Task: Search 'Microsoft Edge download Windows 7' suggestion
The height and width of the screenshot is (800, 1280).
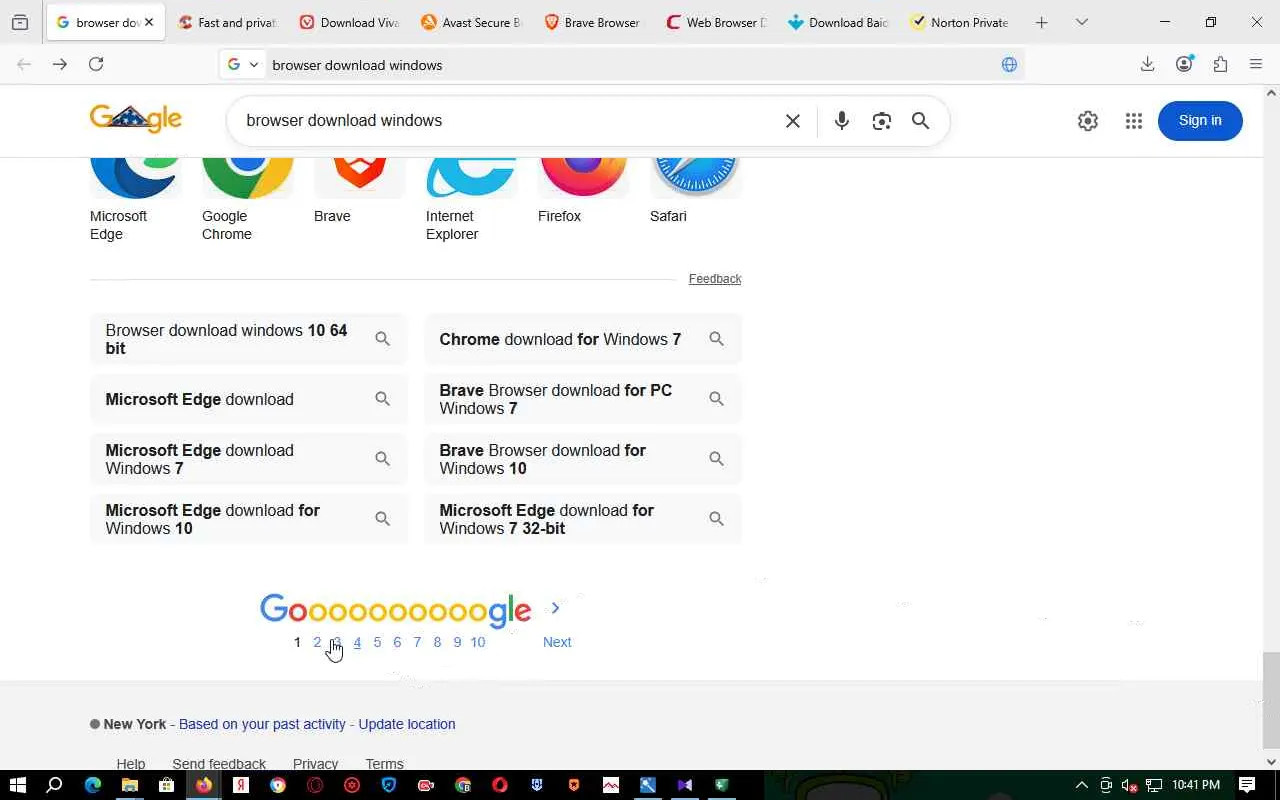Action: coord(249,459)
